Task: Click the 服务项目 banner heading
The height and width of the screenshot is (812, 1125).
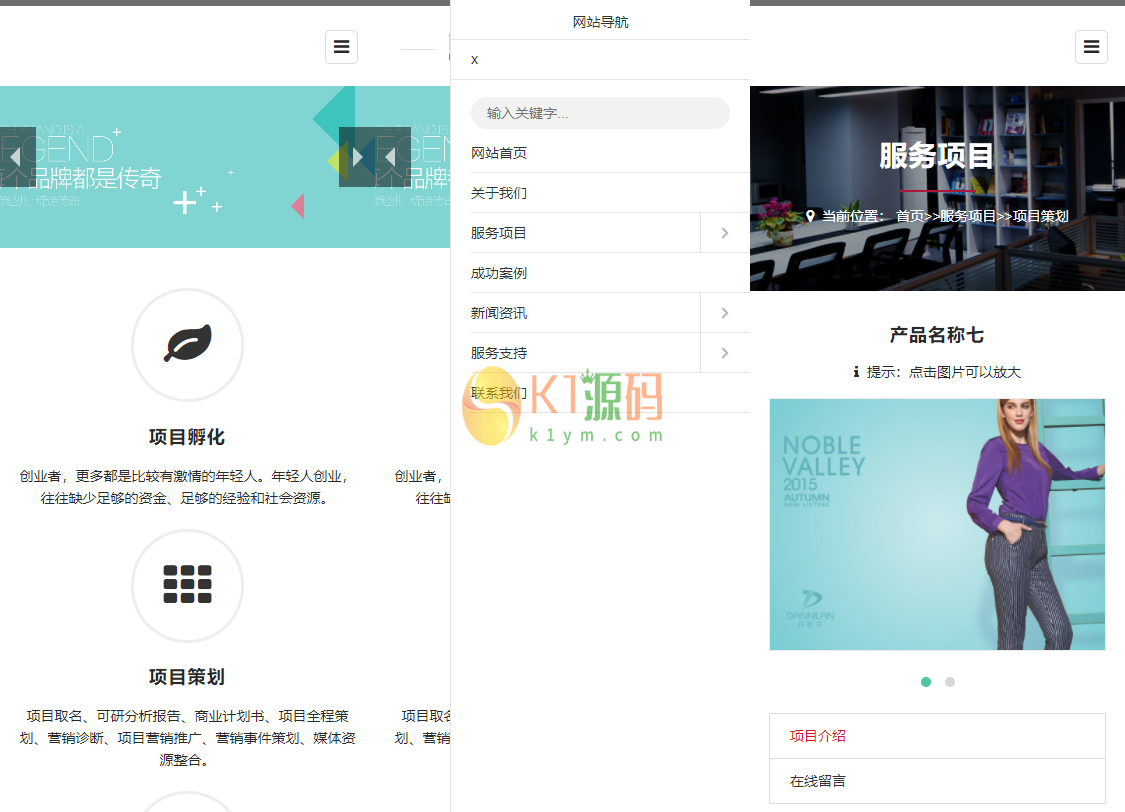Action: pyautogui.click(x=936, y=156)
